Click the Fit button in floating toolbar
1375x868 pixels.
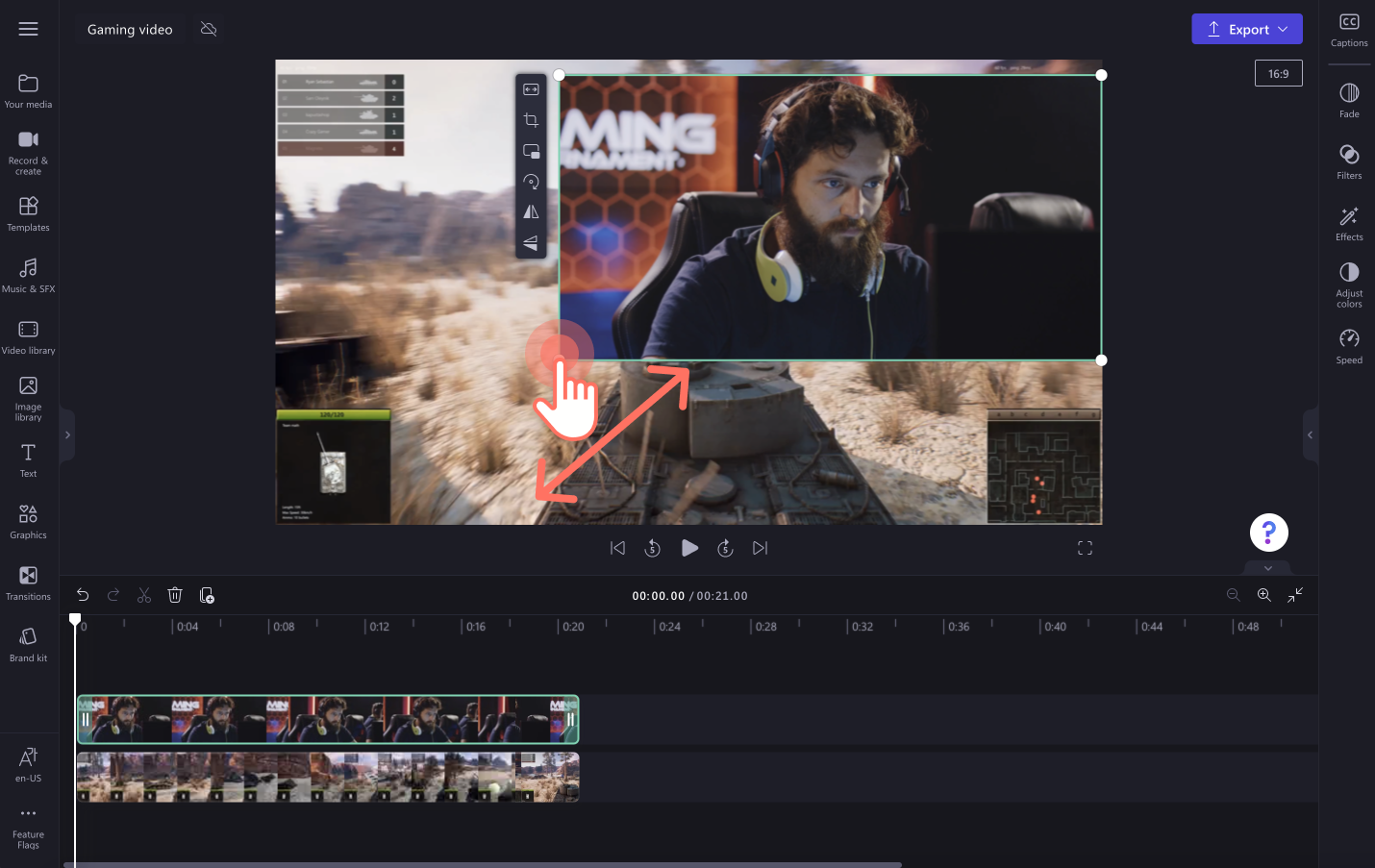point(531,89)
